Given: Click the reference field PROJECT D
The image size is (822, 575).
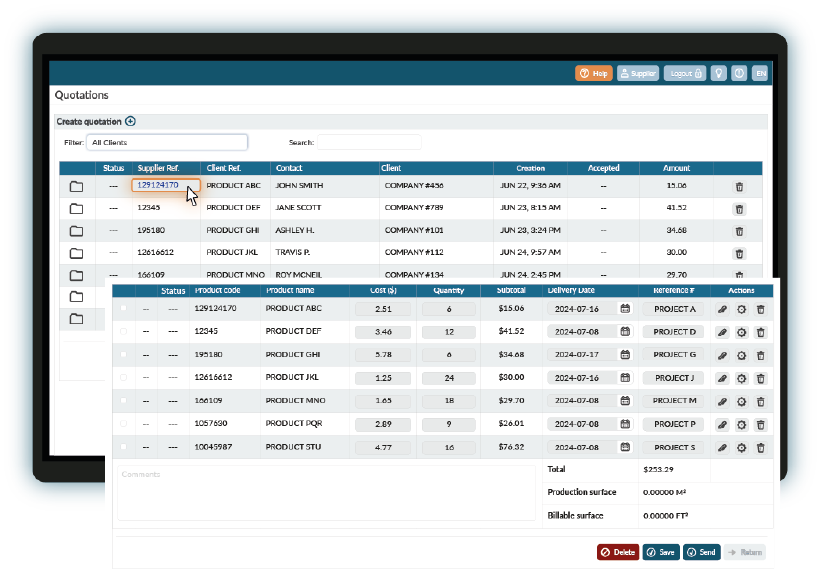Looking at the screenshot, I should coord(674,332).
